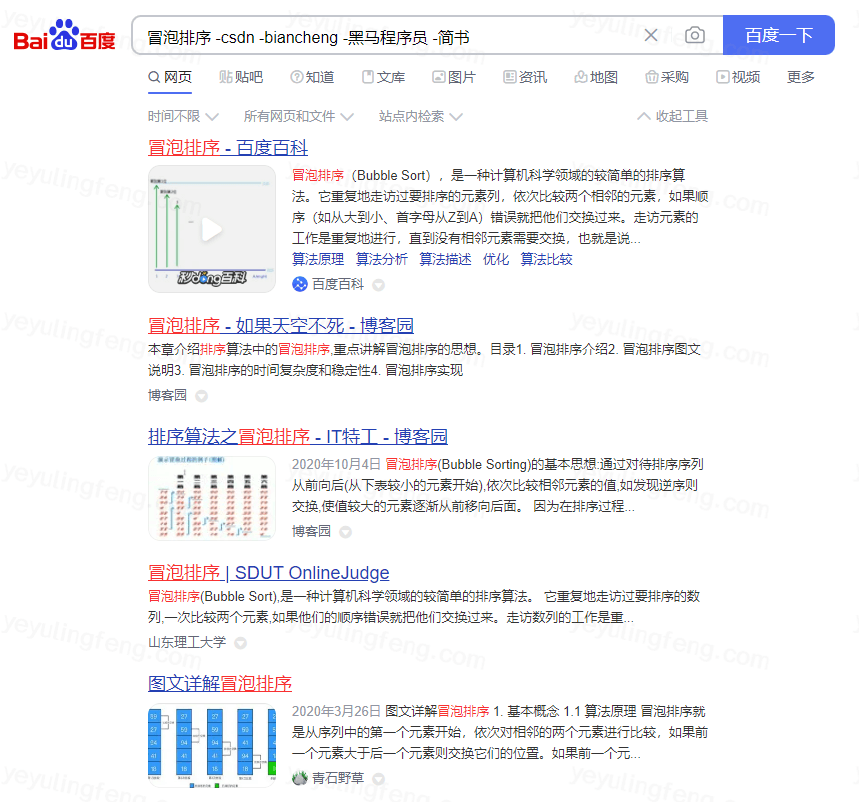Open the 采购 tab
859x802 pixels.
pos(667,77)
